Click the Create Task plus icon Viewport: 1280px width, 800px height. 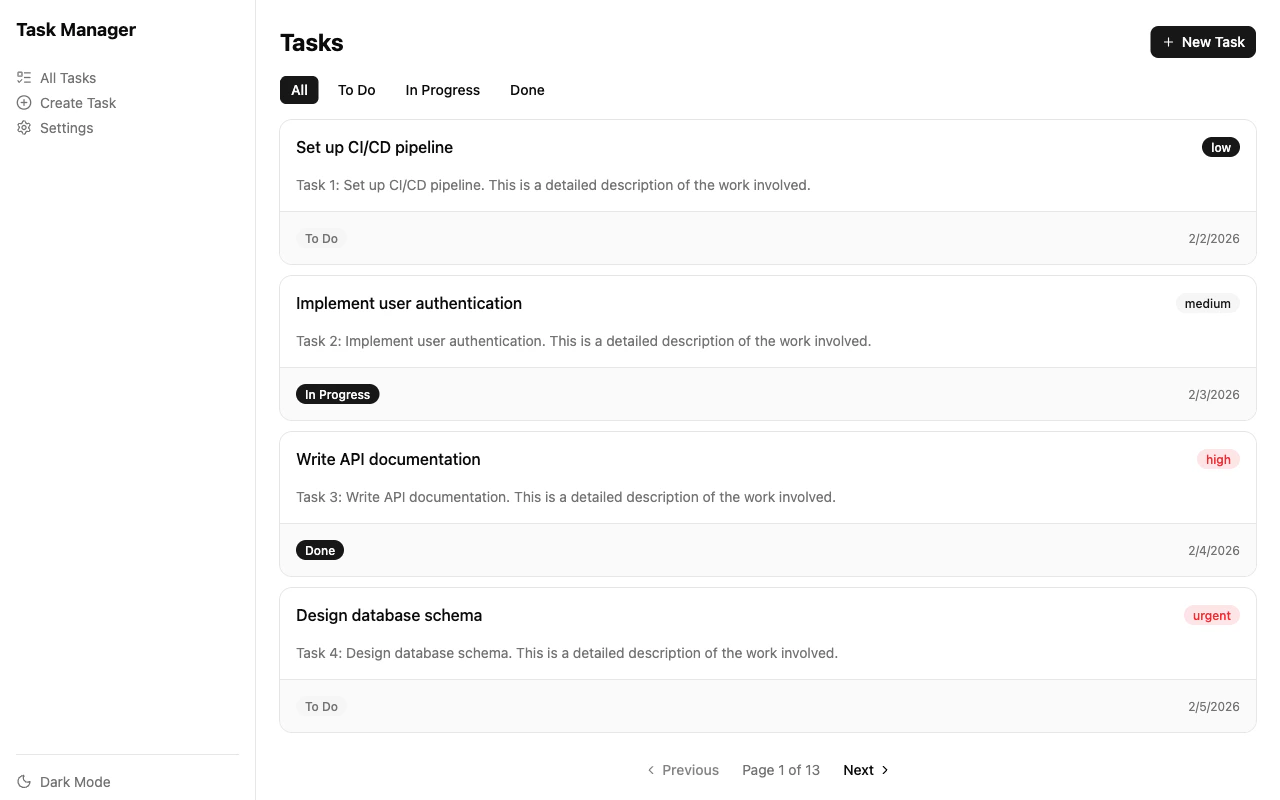23,103
